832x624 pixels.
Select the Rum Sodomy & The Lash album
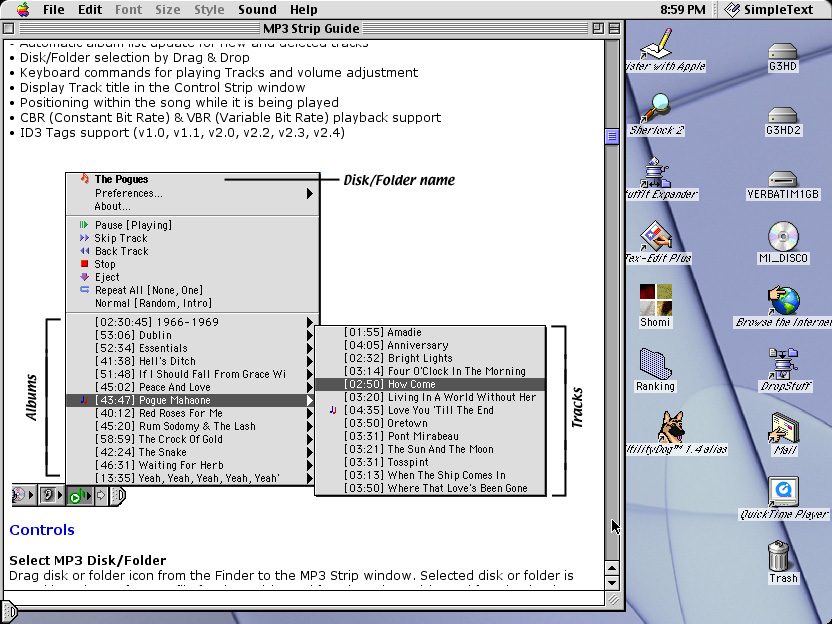(x=192, y=426)
